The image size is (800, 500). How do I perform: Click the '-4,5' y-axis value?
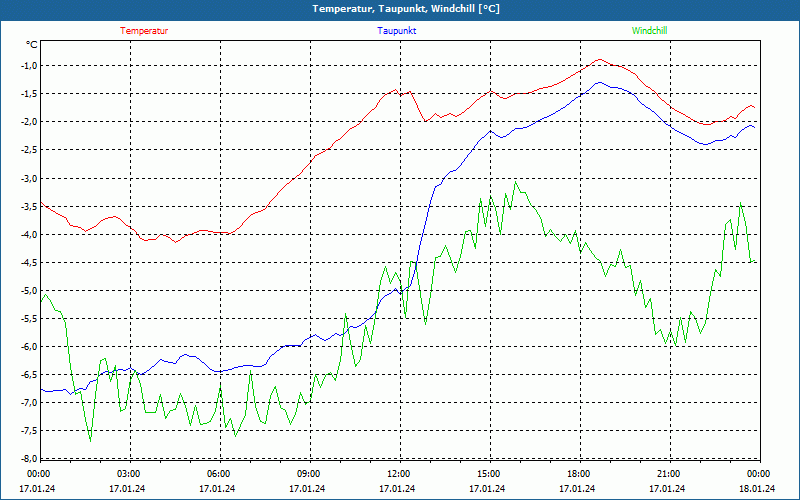pyautogui.click(x=29, y=262)
